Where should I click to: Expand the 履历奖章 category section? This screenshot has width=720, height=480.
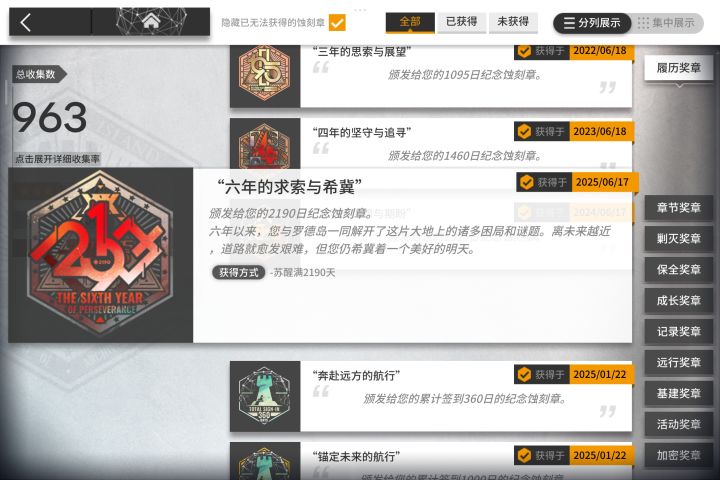coord(678,68)
